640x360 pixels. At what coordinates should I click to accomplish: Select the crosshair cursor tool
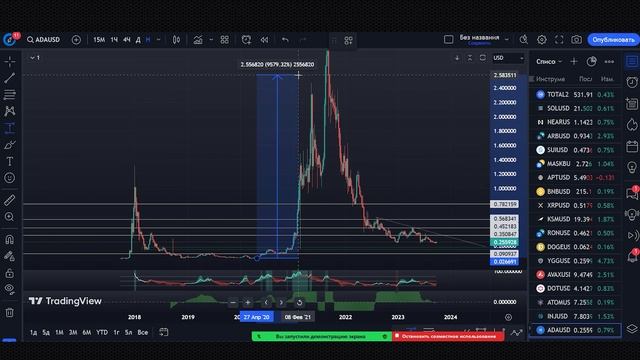coord(9,62)
